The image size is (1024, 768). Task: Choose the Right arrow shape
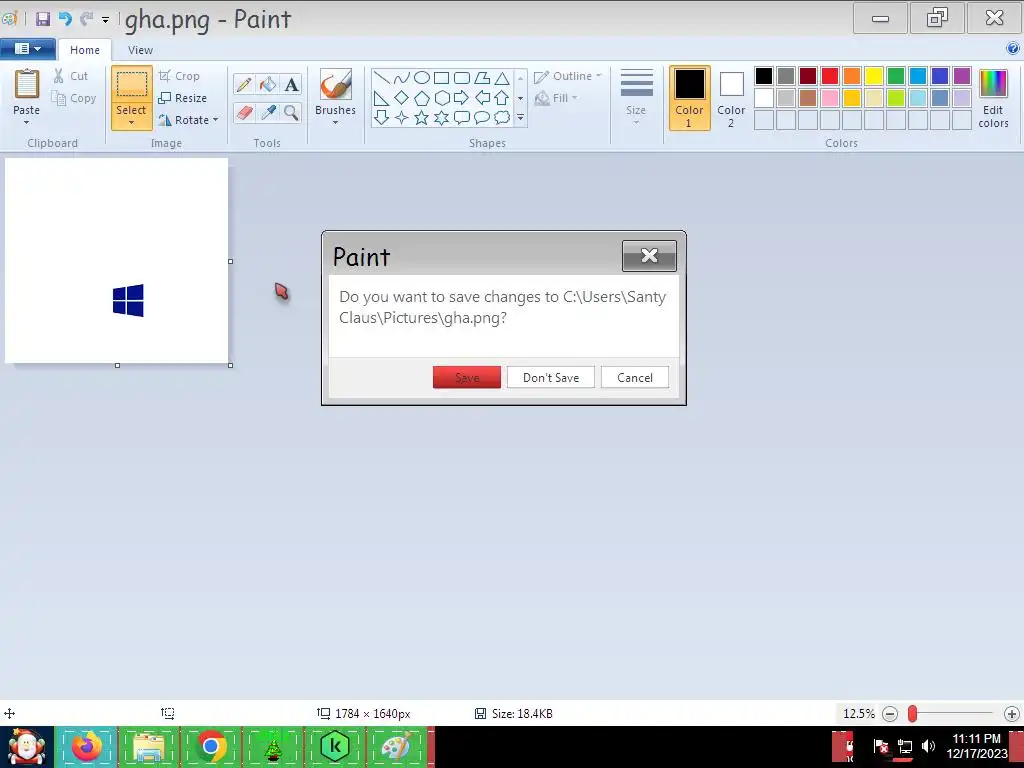pos(462,98)
